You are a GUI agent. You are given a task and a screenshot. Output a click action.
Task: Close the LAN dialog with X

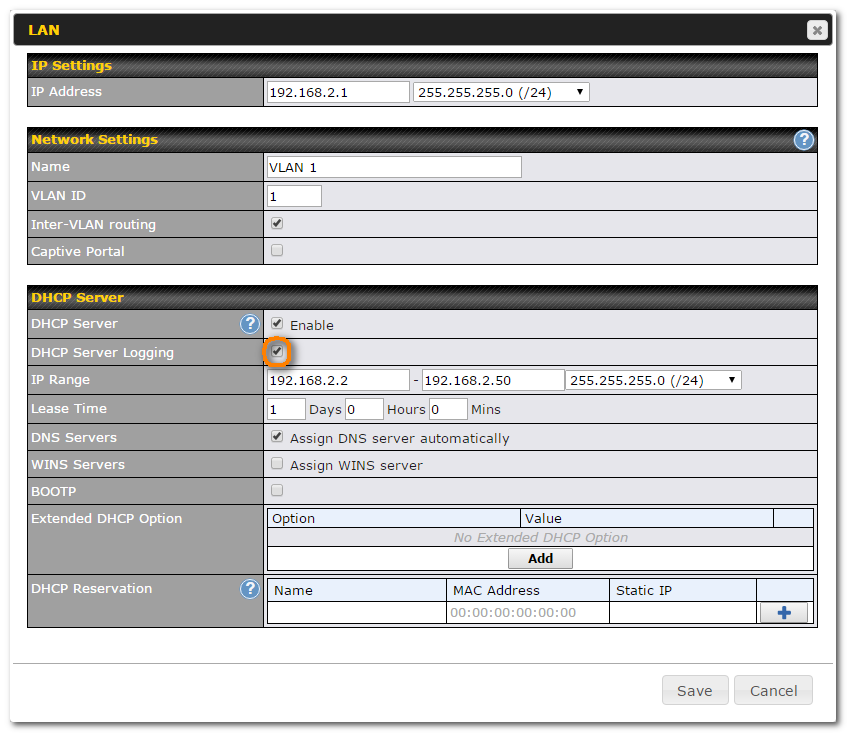[817, 30]
